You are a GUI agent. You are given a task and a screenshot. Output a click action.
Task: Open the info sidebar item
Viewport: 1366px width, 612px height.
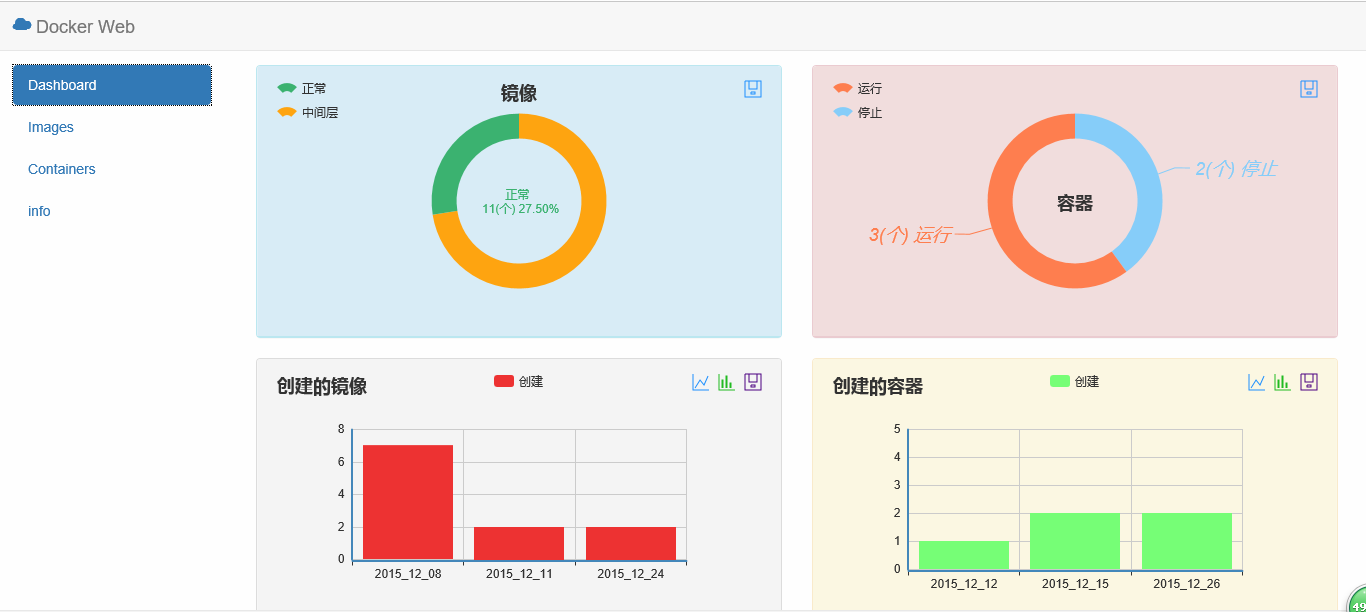coord(39,211)
